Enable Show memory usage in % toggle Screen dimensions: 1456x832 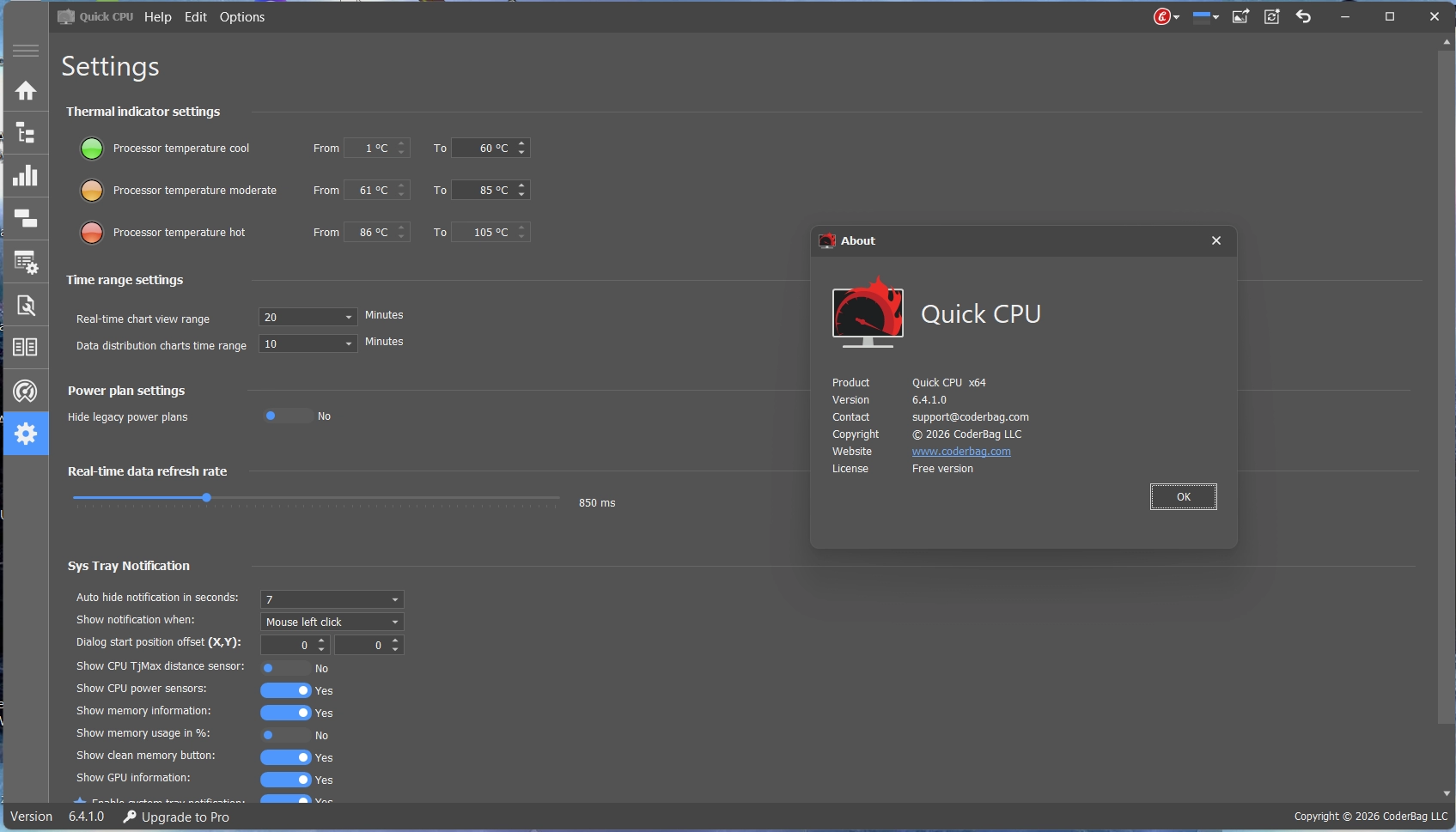coord(286,735)
